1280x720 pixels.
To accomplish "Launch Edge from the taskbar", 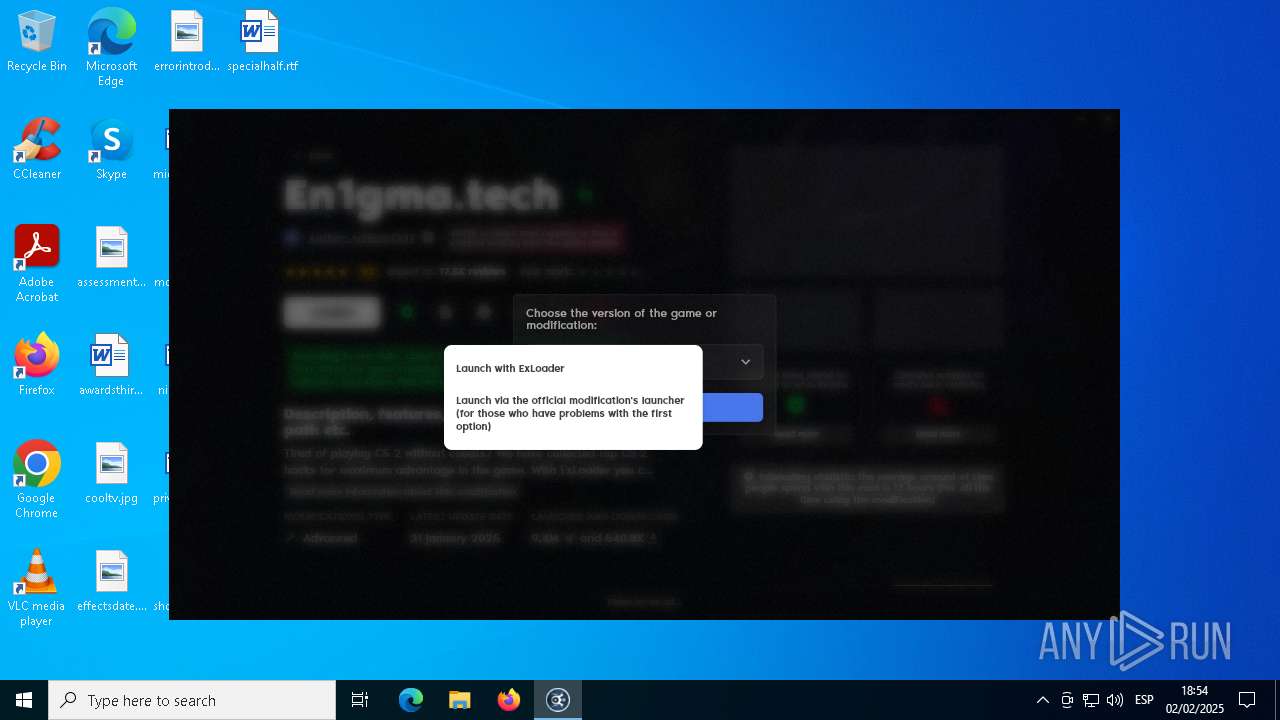I will tap(411, 700).
